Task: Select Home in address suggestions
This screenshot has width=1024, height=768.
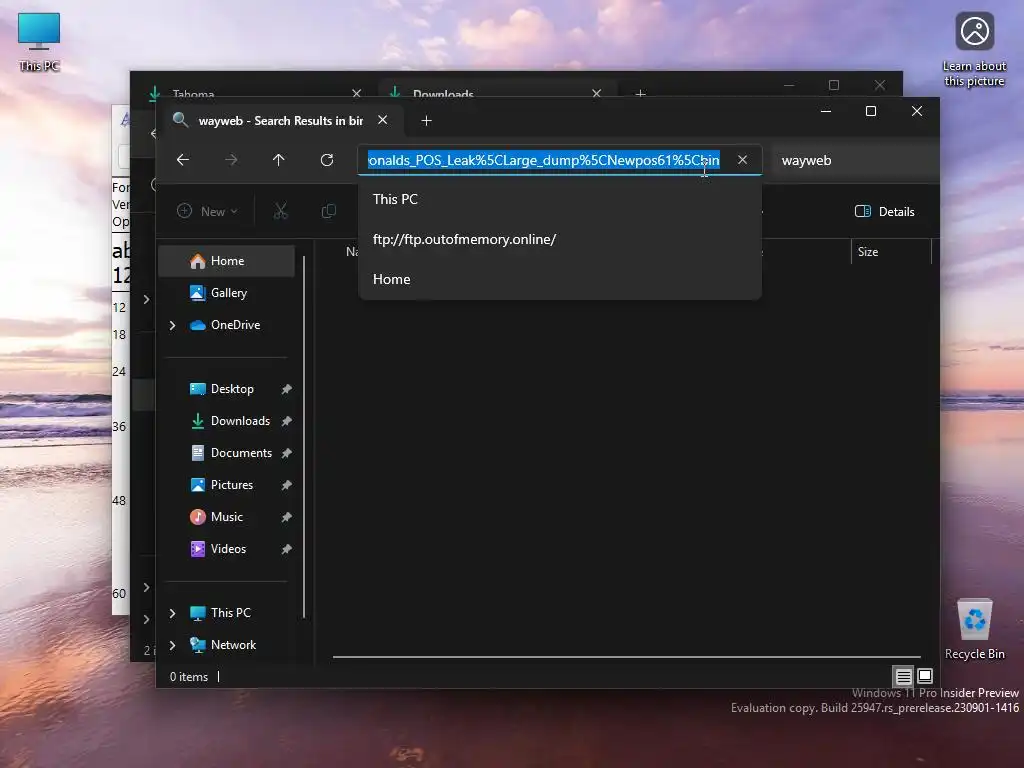Action: coord(560,279)
